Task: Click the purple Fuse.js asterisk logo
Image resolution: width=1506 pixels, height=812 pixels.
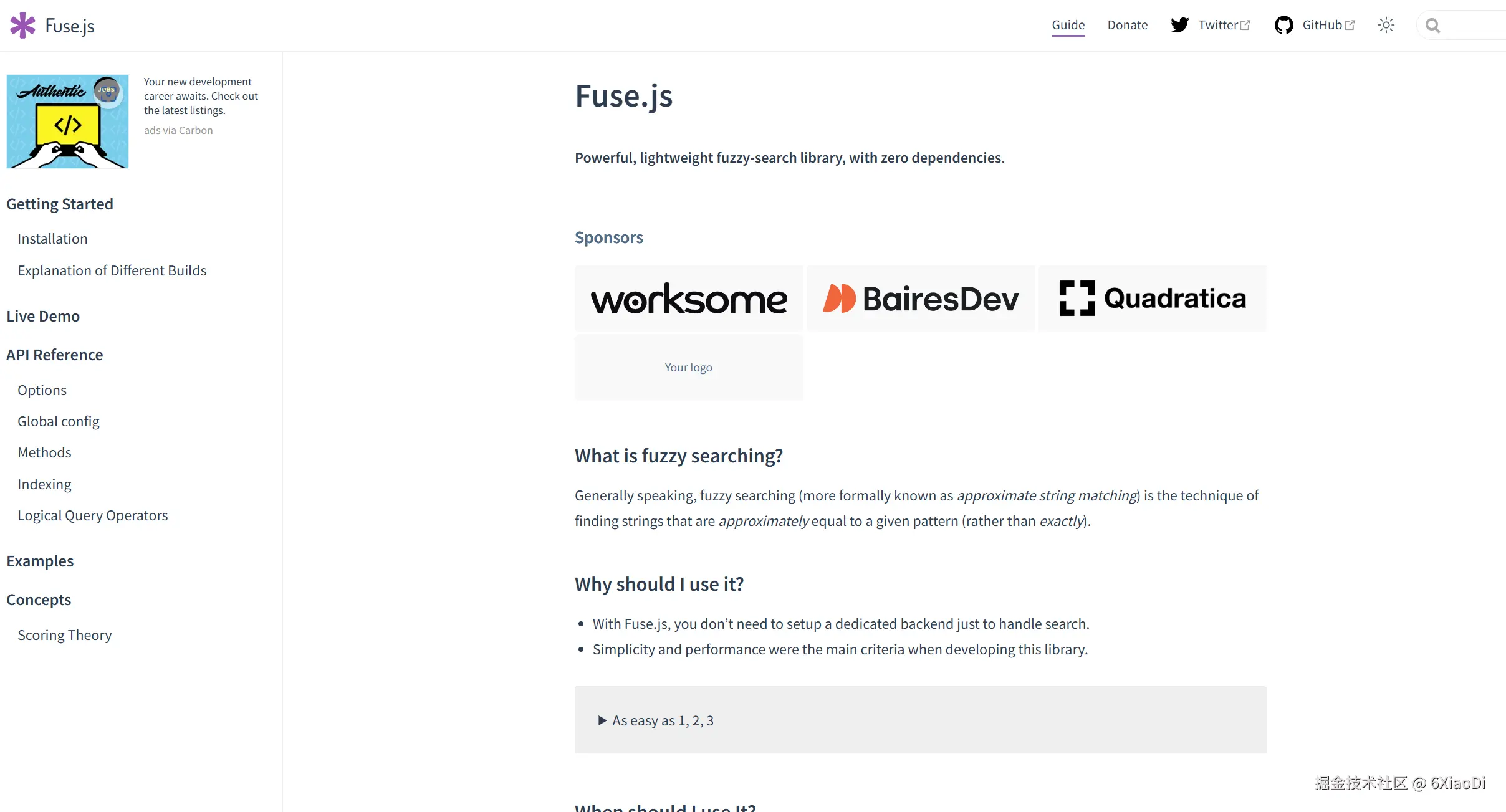Action: pyautogui.click(x=22, y=26)
